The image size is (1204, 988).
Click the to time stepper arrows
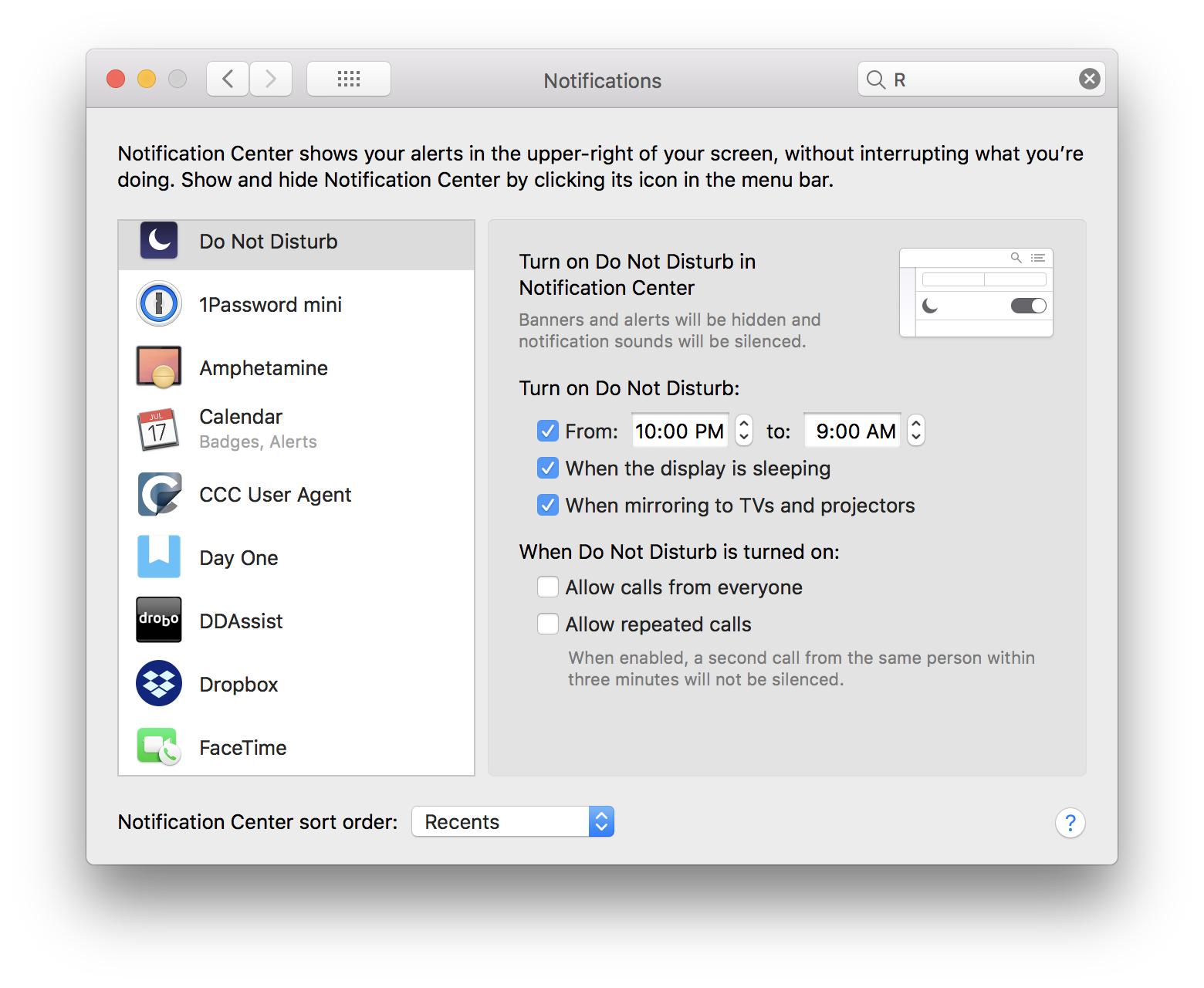[916, 430]
